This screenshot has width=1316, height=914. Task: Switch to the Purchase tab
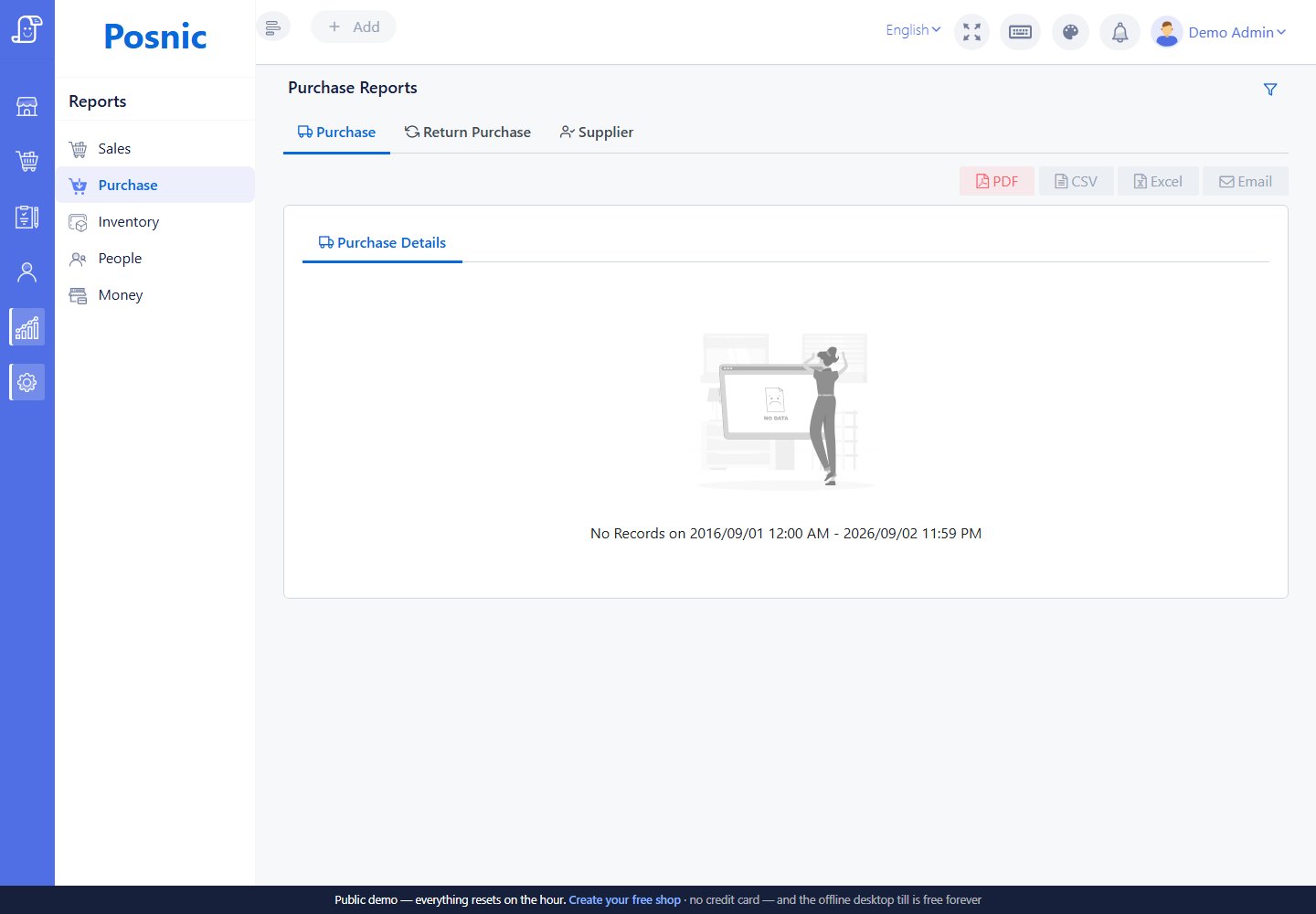[x=336, y=133]
